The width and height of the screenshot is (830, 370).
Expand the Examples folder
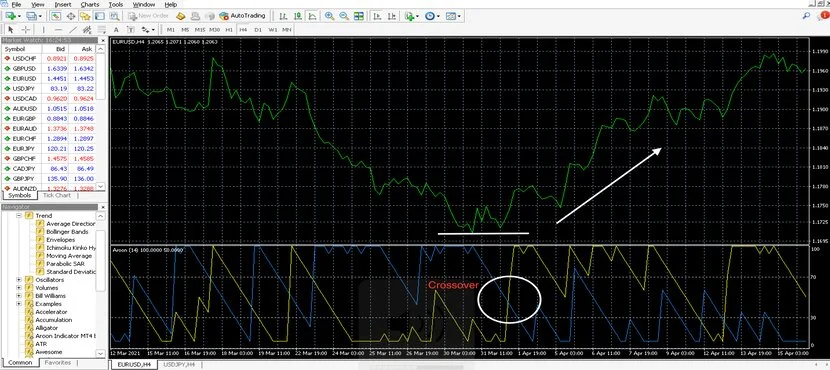click(20, 304)
